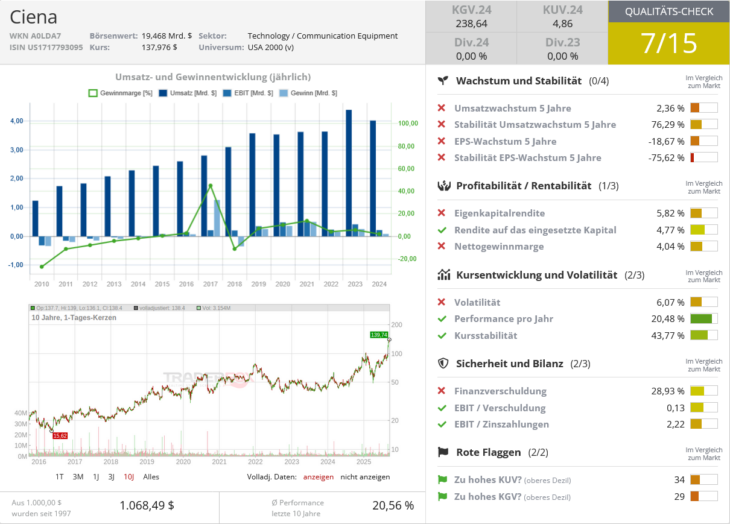This screenshot has width=730, height=524.
Task: Click the red X beside Stabilität Umsatzwachstum 5 Jahre
Action: (x=441, y=124)
